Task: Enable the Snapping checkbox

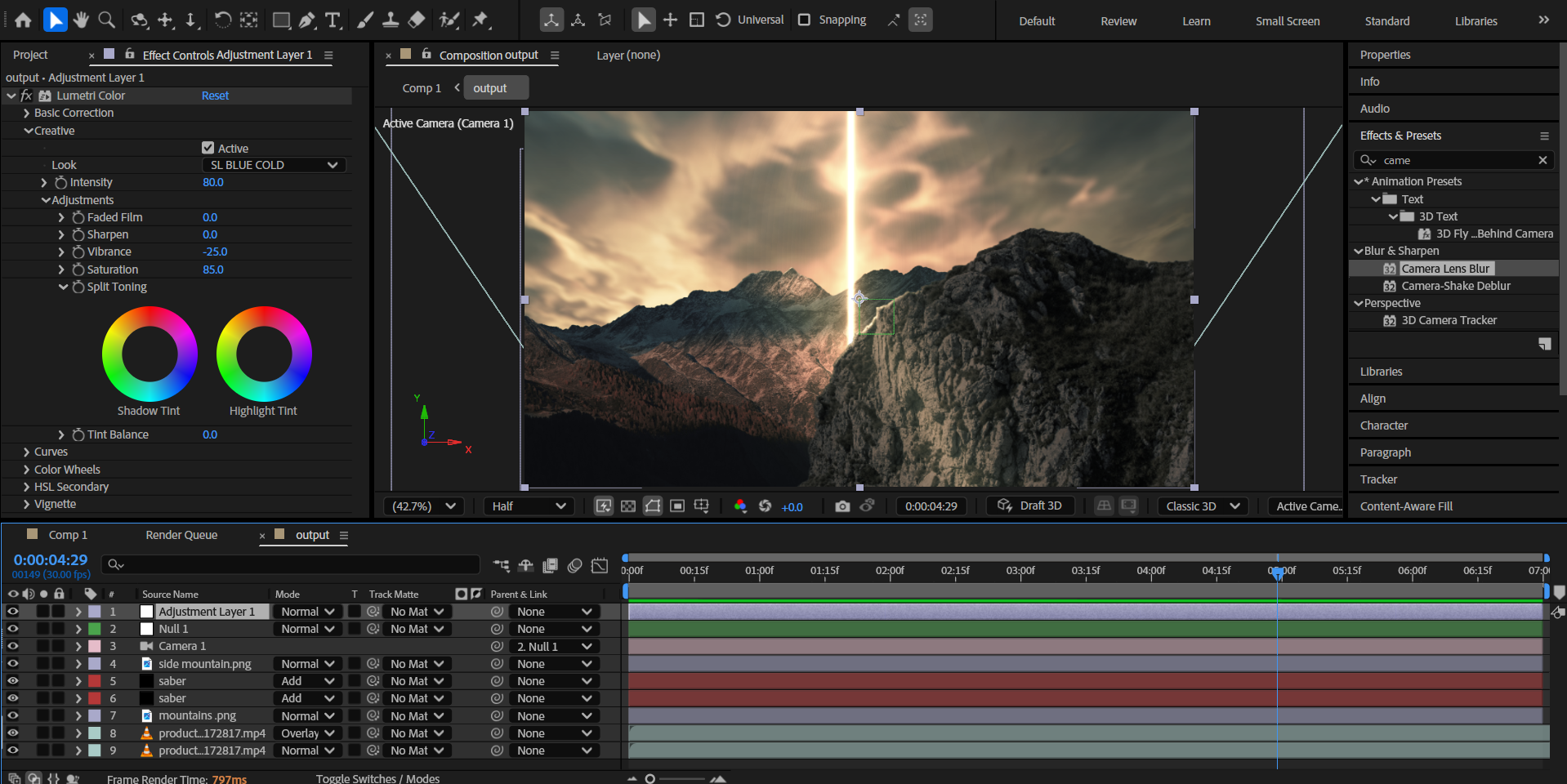Action: pos(804,20)
